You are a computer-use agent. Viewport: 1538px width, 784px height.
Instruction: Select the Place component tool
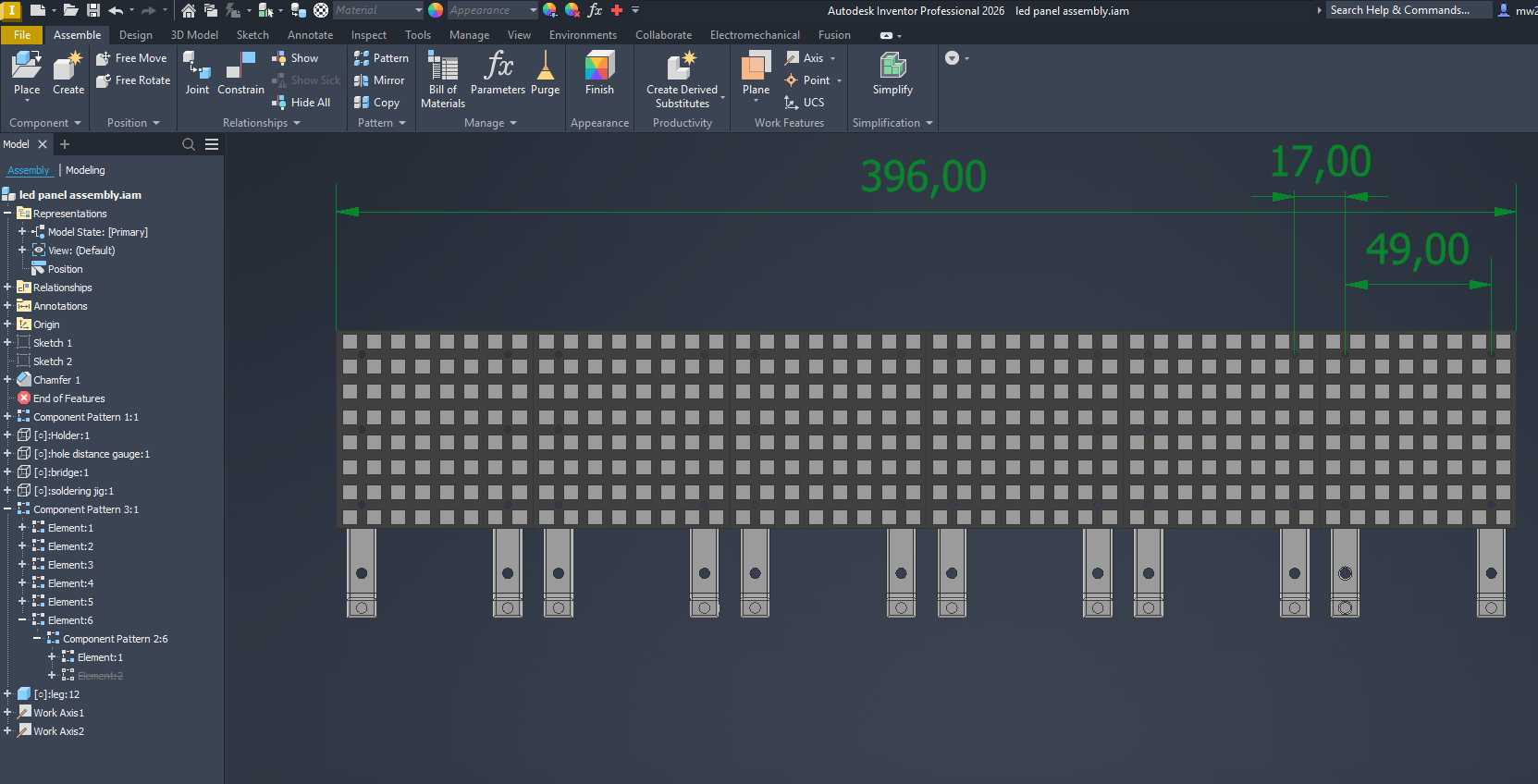point(26,73)
